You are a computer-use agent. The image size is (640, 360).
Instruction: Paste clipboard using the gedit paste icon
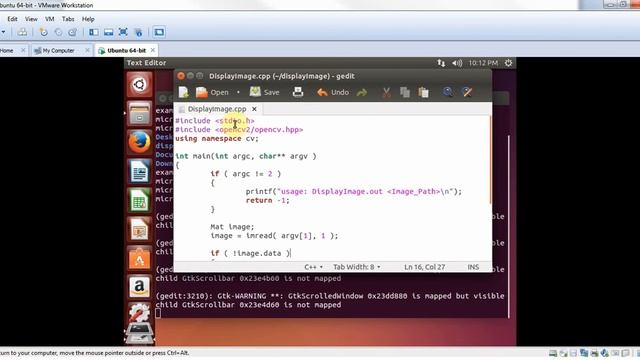point(424,92)
